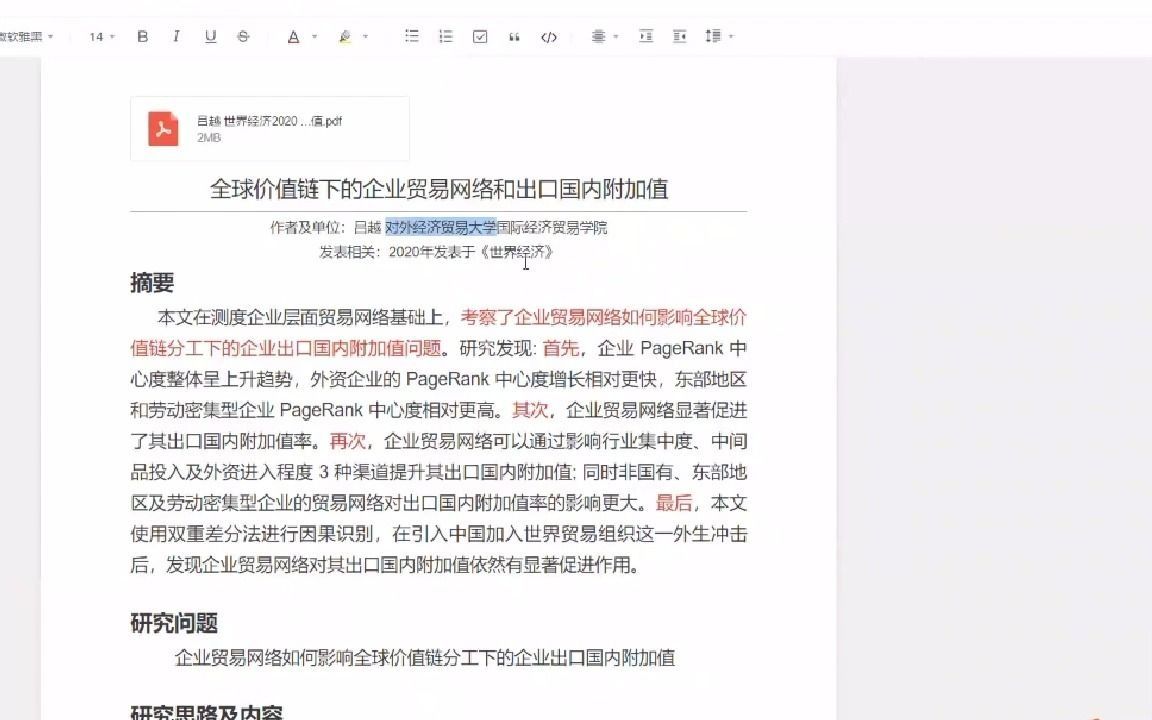The image size is (1152, 720).
Task: Expand the line spacing options arrow
Action: point(731,36)
